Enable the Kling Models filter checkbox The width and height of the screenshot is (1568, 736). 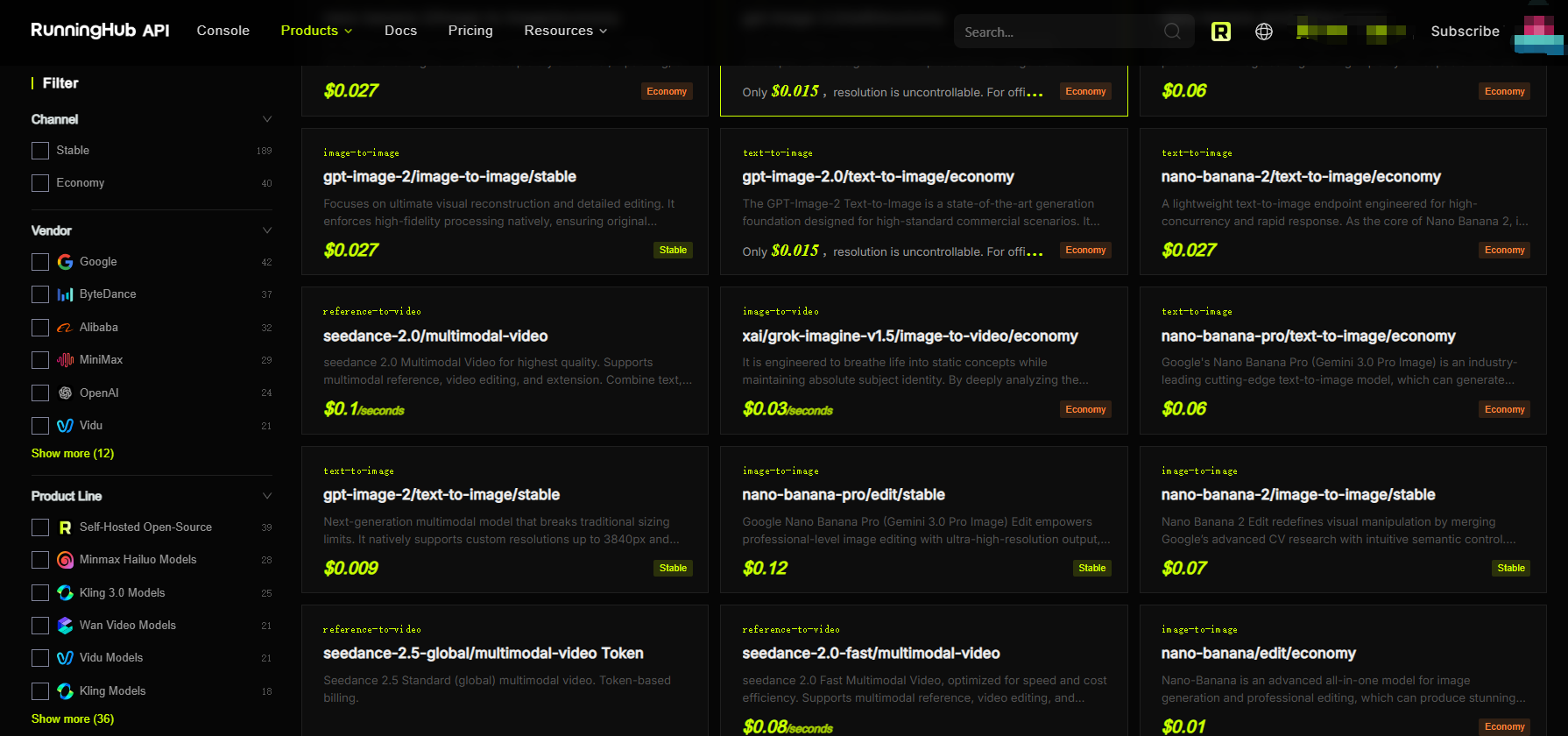[40, 691]
